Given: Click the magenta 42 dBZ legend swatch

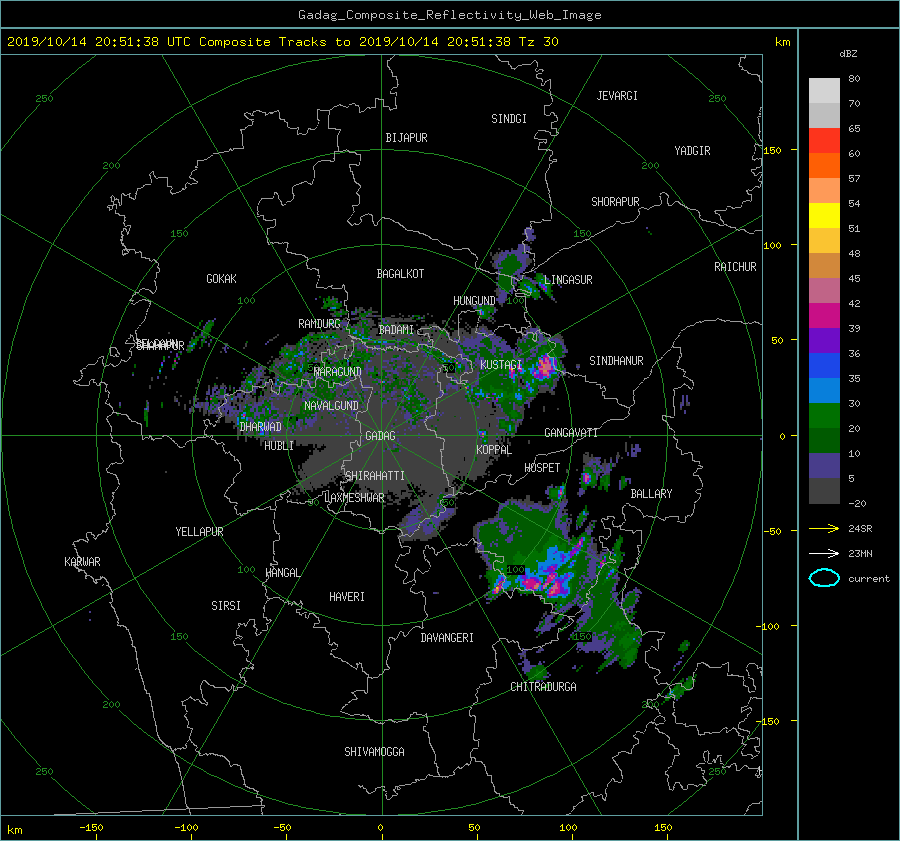Looking at the screenshot, I should [x=824, y=315].
